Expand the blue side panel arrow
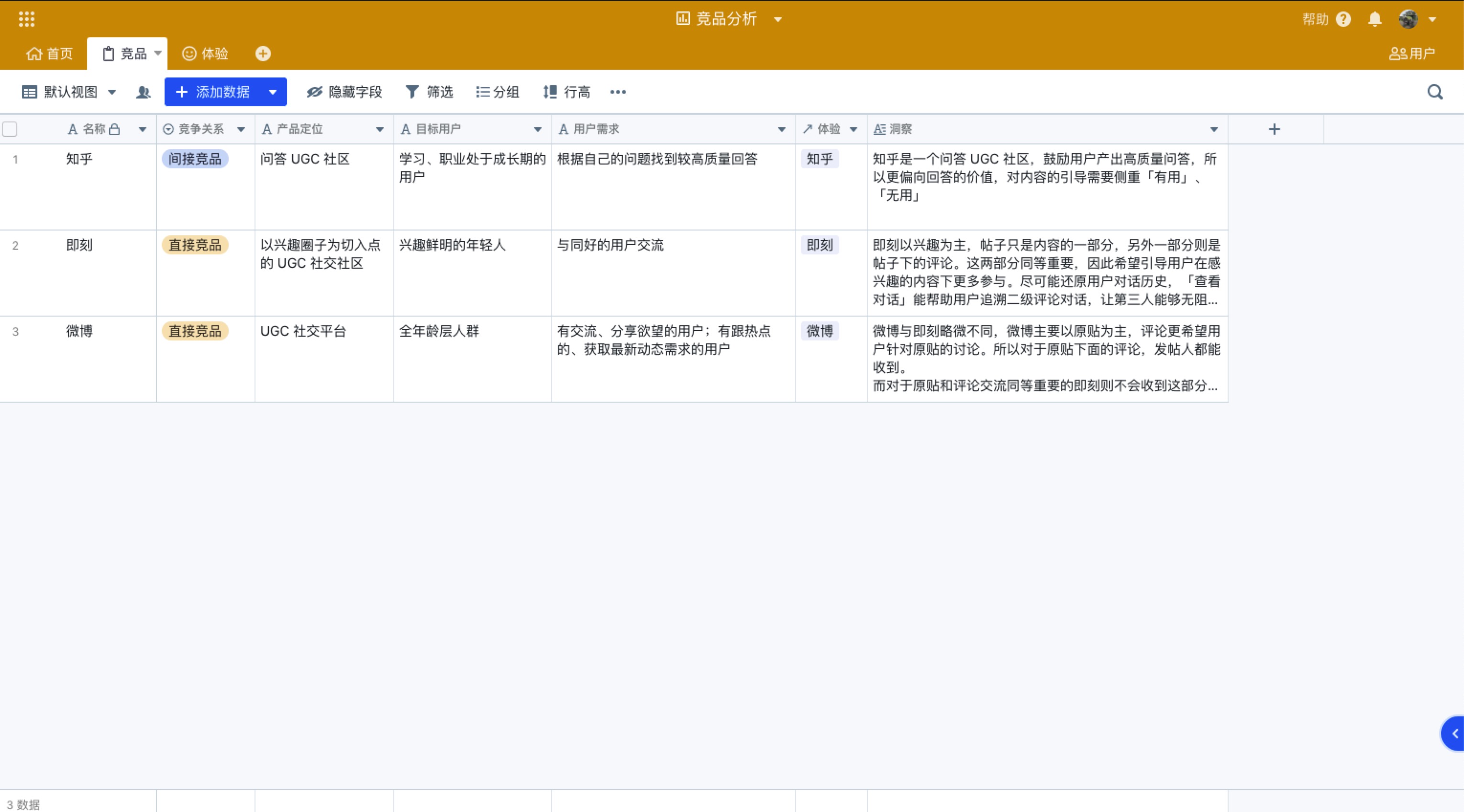 click(1454, 734)
